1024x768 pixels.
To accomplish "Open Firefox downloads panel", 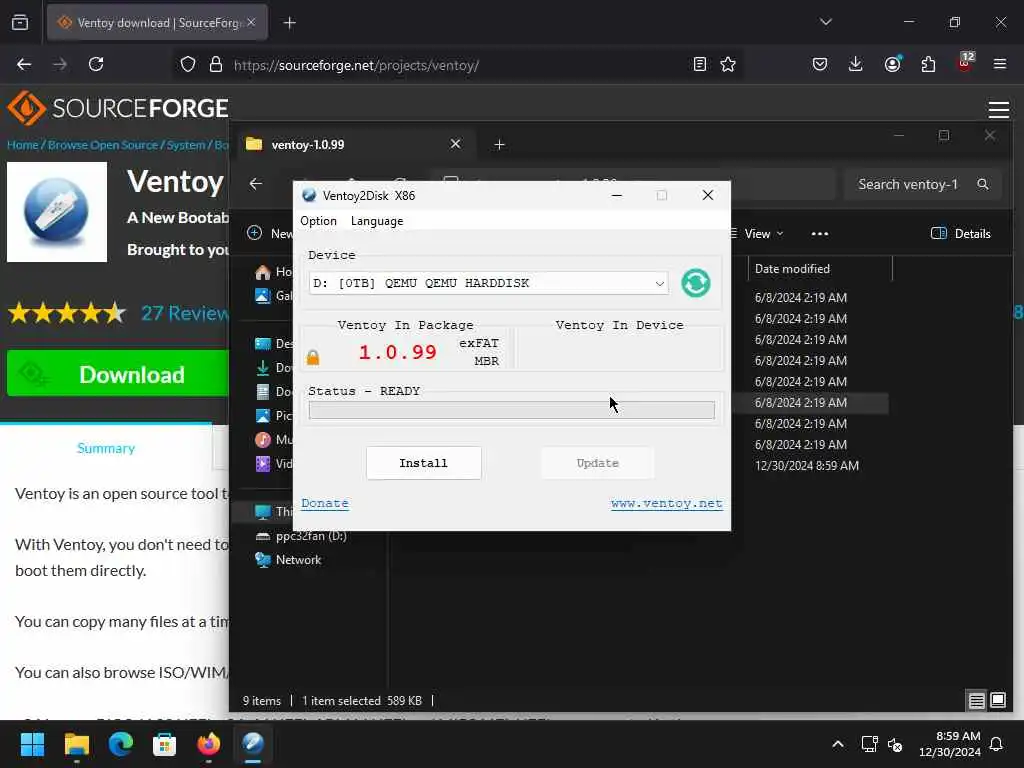I will [856, 64].
